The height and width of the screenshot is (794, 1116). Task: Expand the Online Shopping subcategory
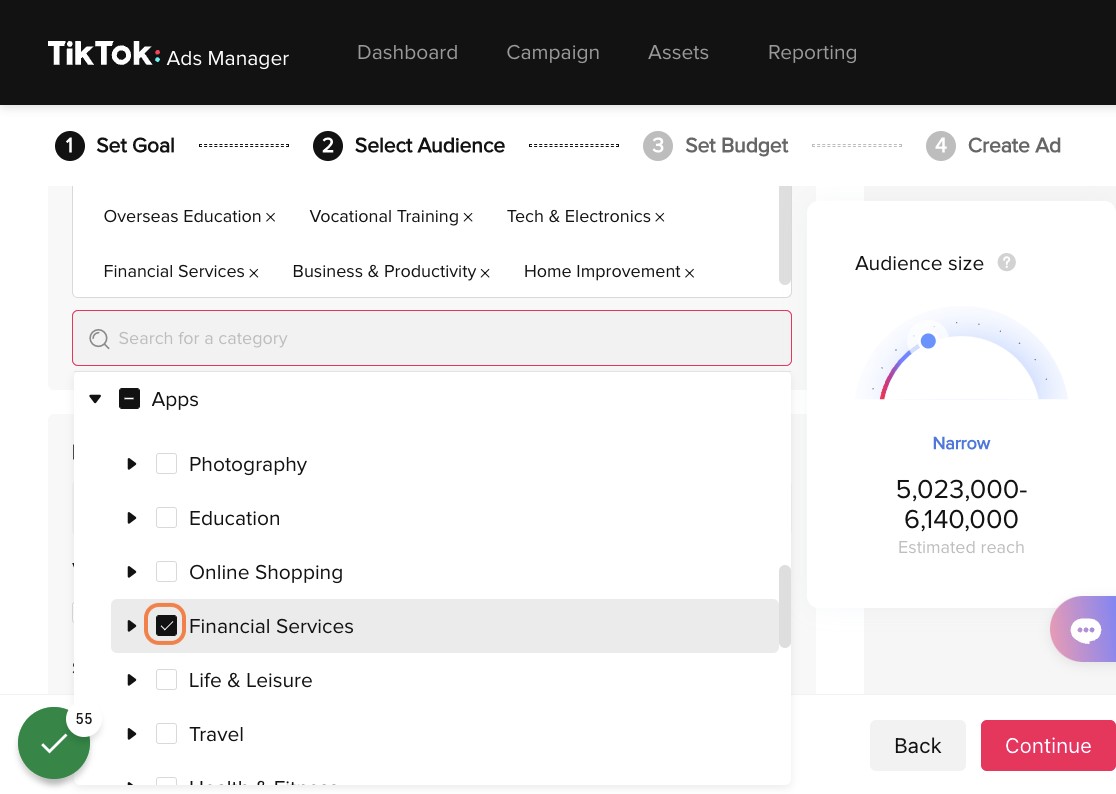(132, 572)
